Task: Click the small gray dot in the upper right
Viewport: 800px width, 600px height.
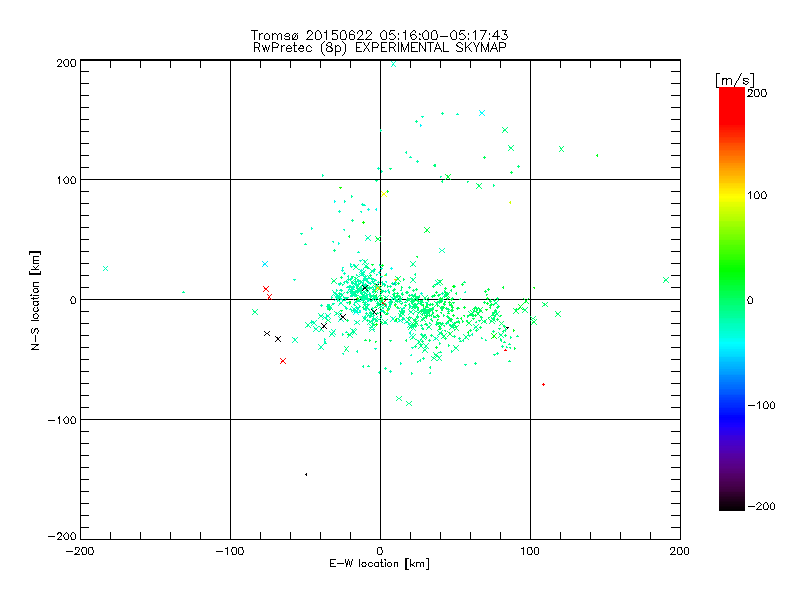Action: tap(597, 155)
